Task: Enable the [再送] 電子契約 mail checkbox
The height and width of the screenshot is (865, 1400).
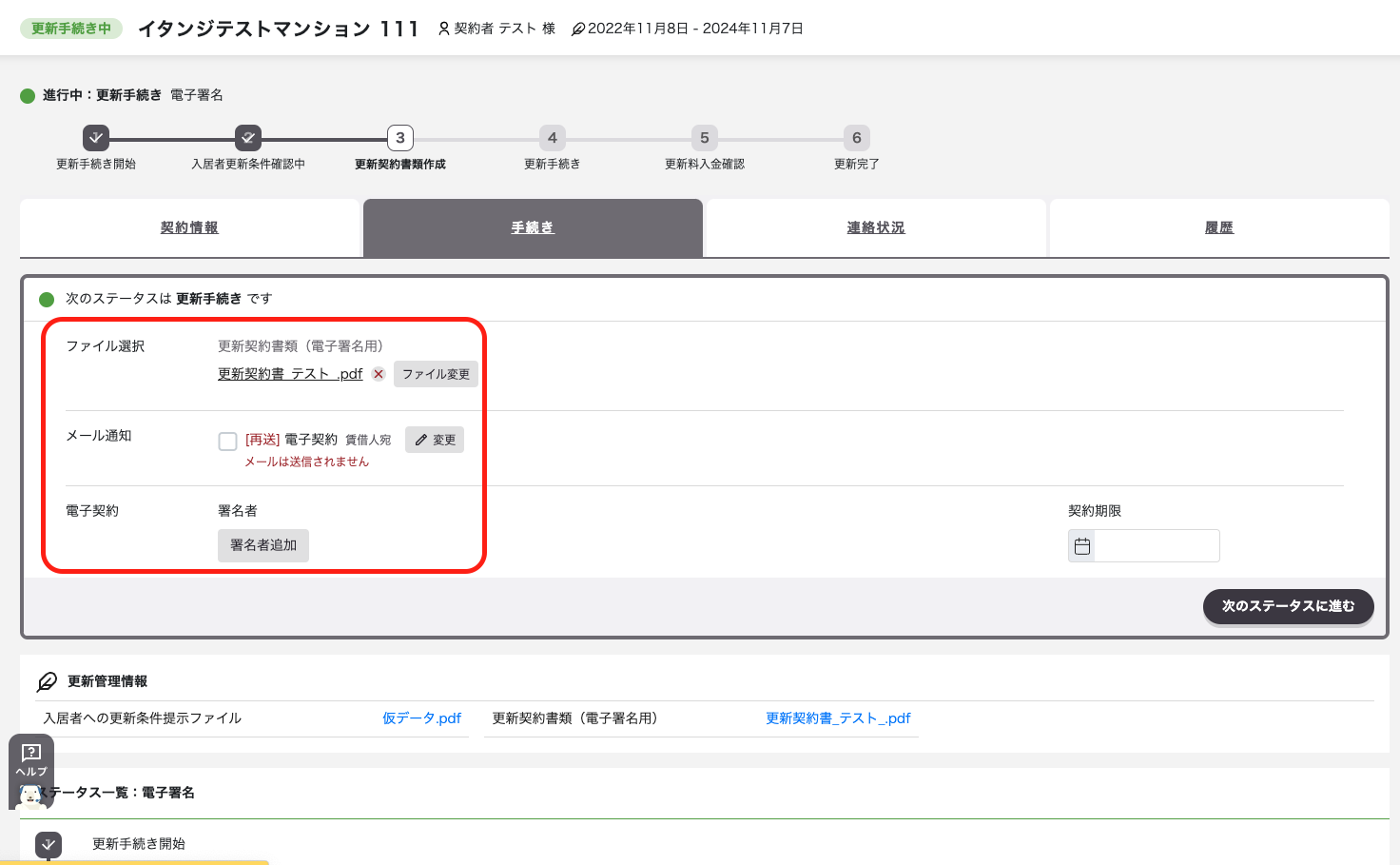Action: point(227,441)
